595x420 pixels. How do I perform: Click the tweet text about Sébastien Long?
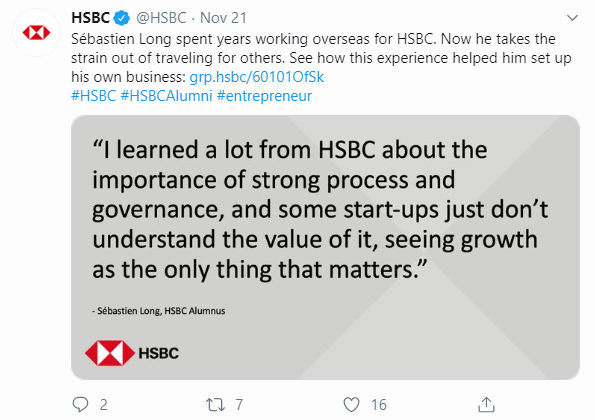tap(321, 58)
